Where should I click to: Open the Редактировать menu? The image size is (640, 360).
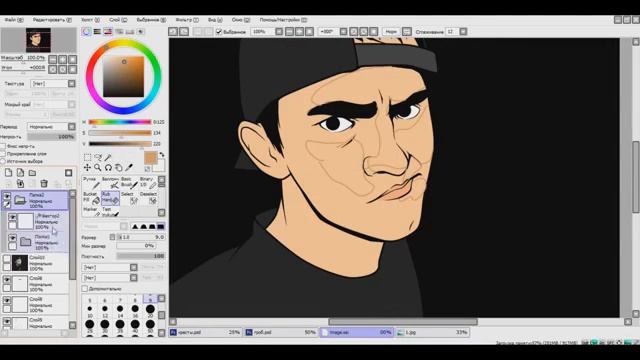click(x=52, y=20)
